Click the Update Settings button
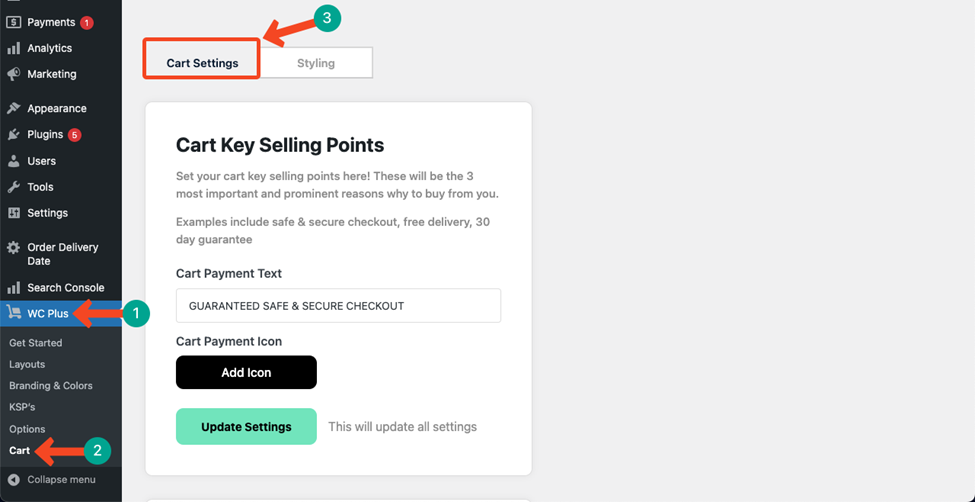975x502 pixels. [x=246, y=427]
